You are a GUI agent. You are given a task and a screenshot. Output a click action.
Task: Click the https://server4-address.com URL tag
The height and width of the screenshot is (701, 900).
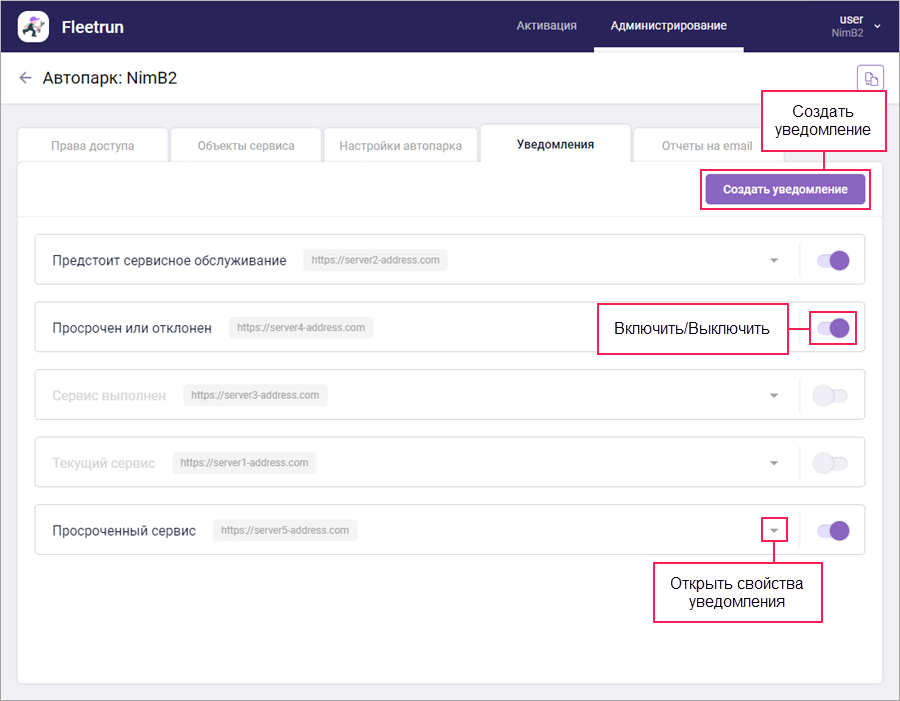(x=300, y=327)
